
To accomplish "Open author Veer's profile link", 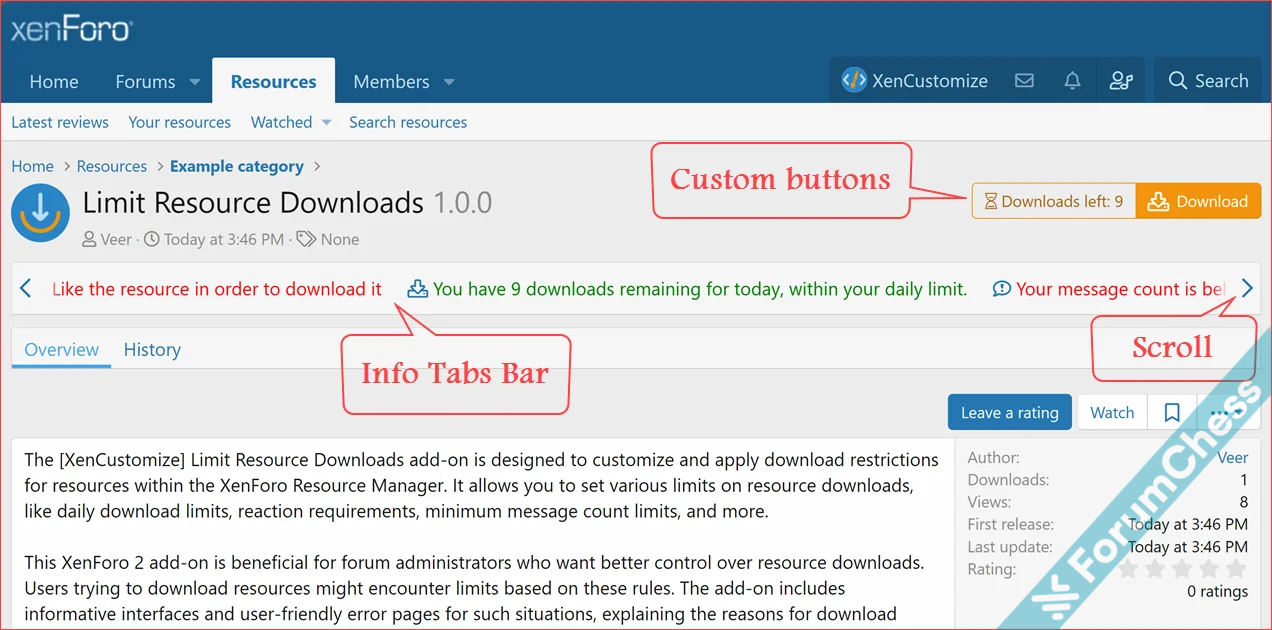I will [x=1232, y=458].
